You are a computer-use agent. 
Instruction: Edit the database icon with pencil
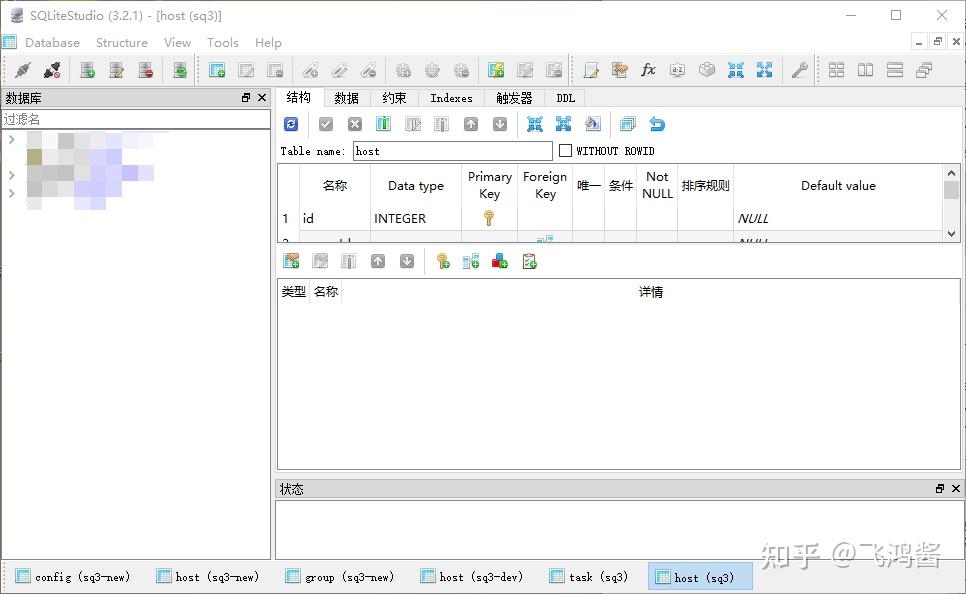click(x=116, y=70)
